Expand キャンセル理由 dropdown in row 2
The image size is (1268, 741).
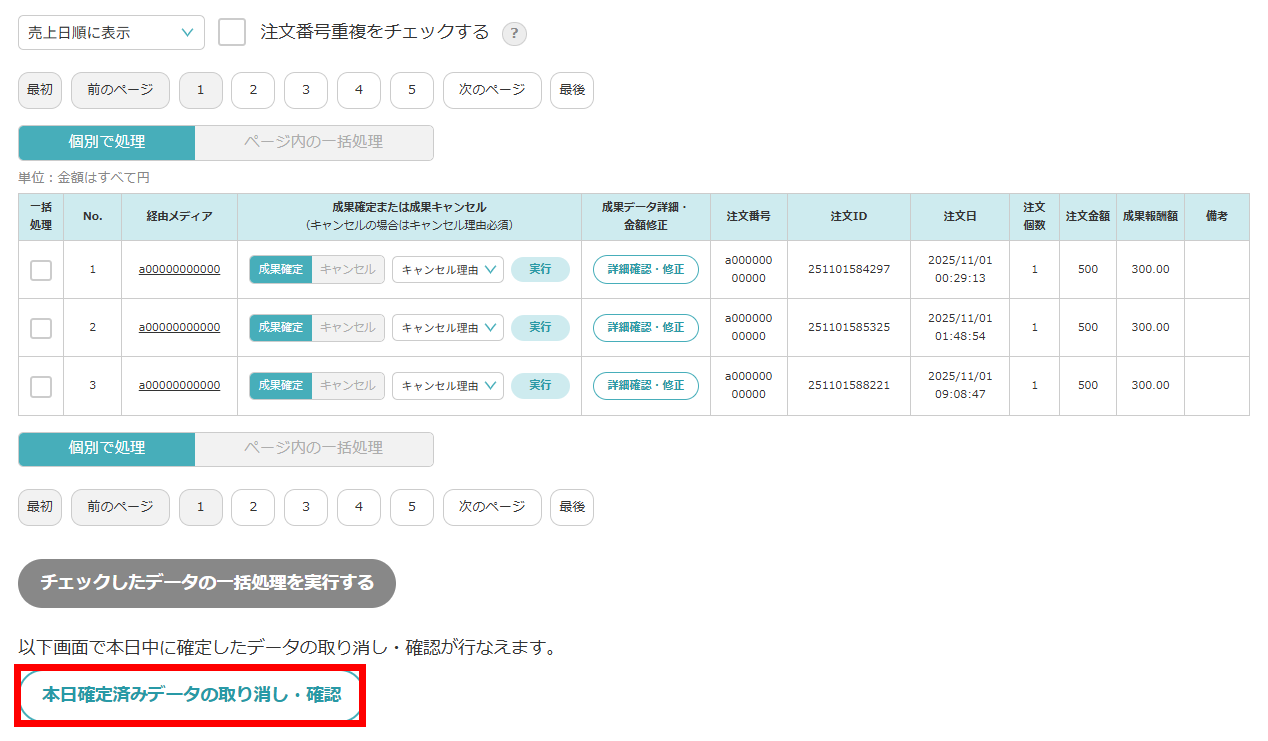(447, 328)
